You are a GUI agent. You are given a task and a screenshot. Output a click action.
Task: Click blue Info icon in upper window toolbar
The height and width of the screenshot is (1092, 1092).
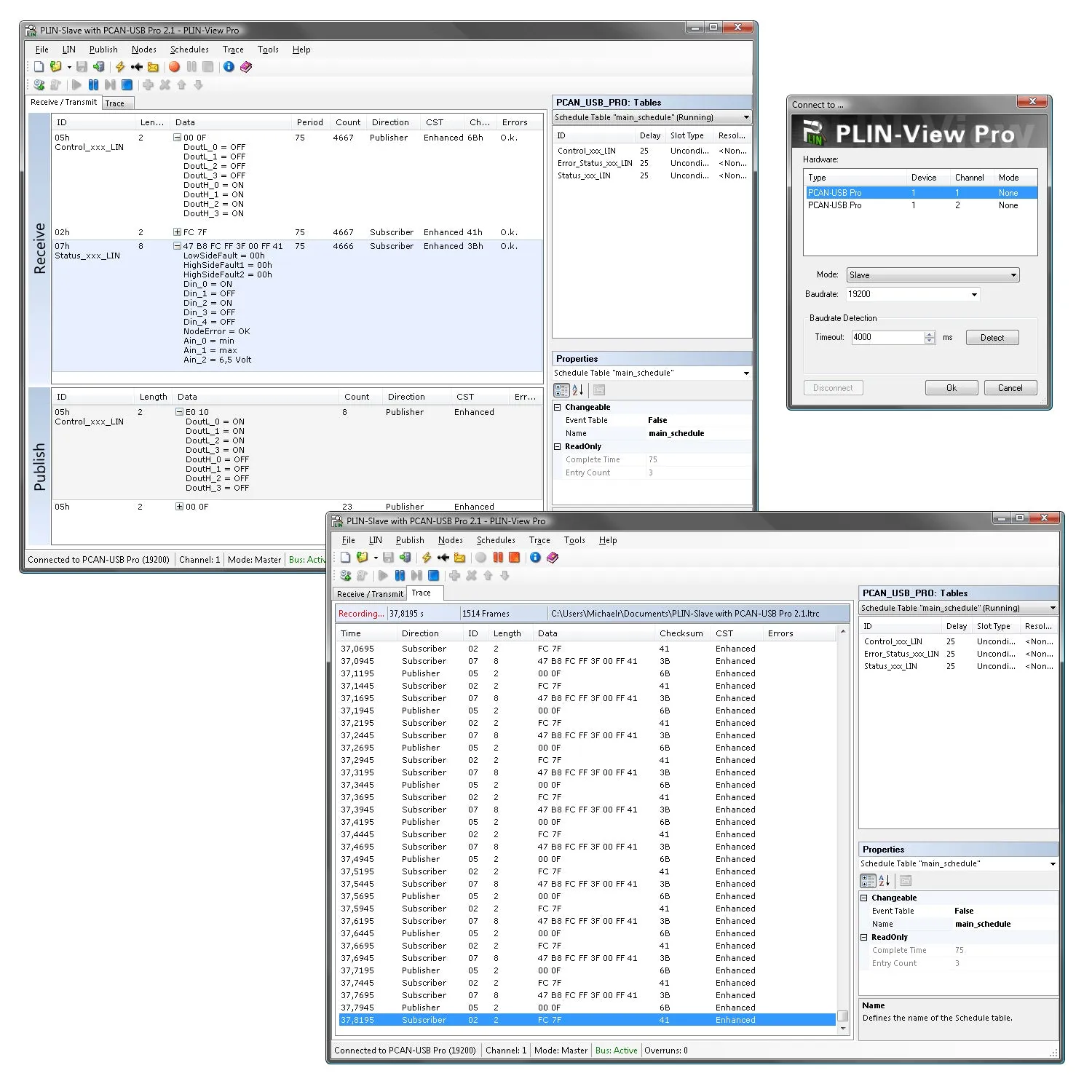(x=229, y=67)
